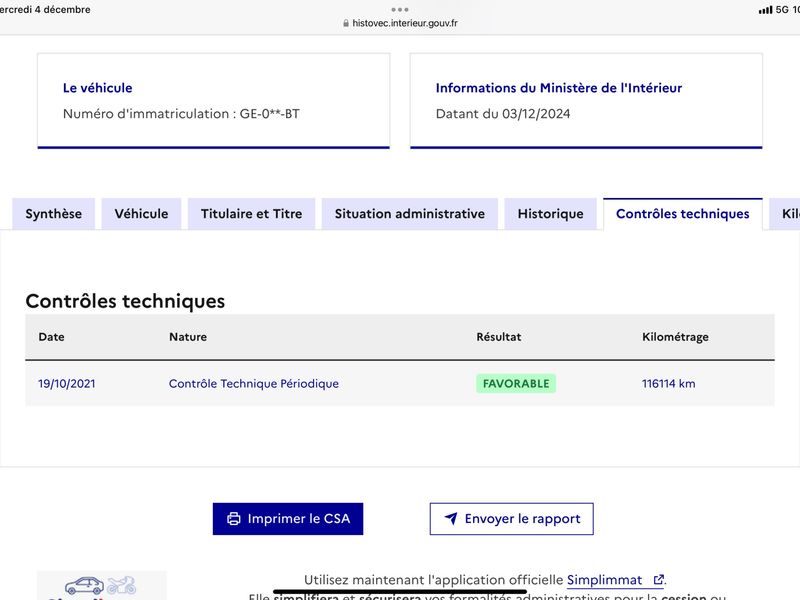Click the FAVORABLE result badge

click(x=516, y=384)
